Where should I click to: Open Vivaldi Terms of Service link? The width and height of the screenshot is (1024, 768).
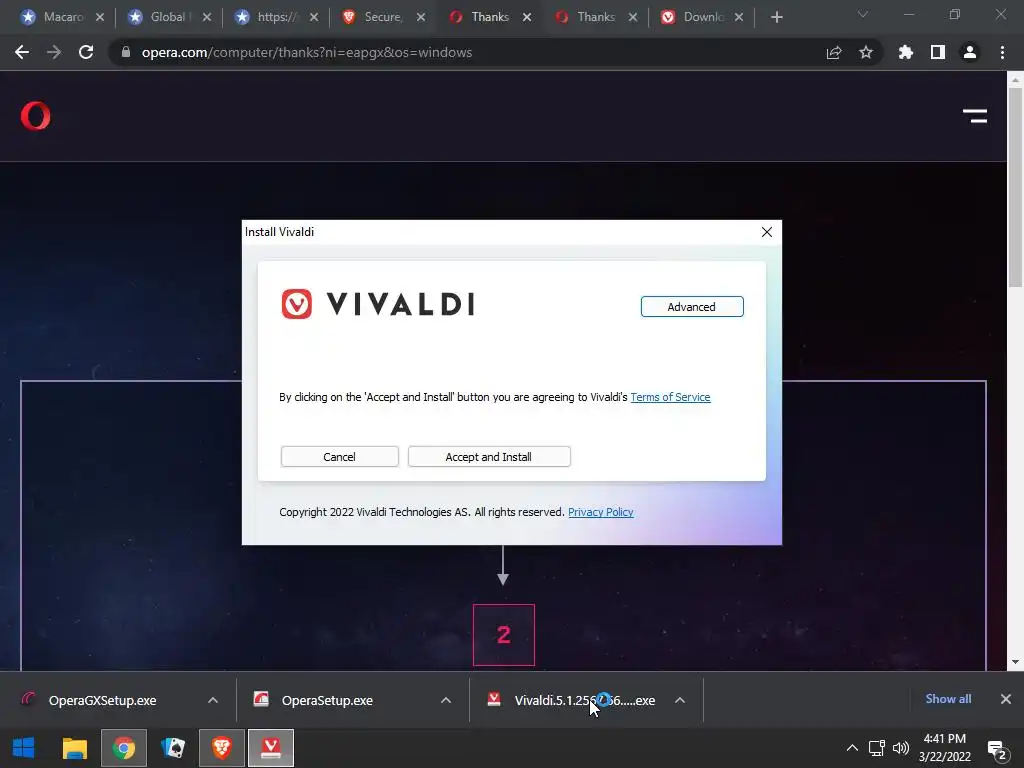[x=670, y=397]
